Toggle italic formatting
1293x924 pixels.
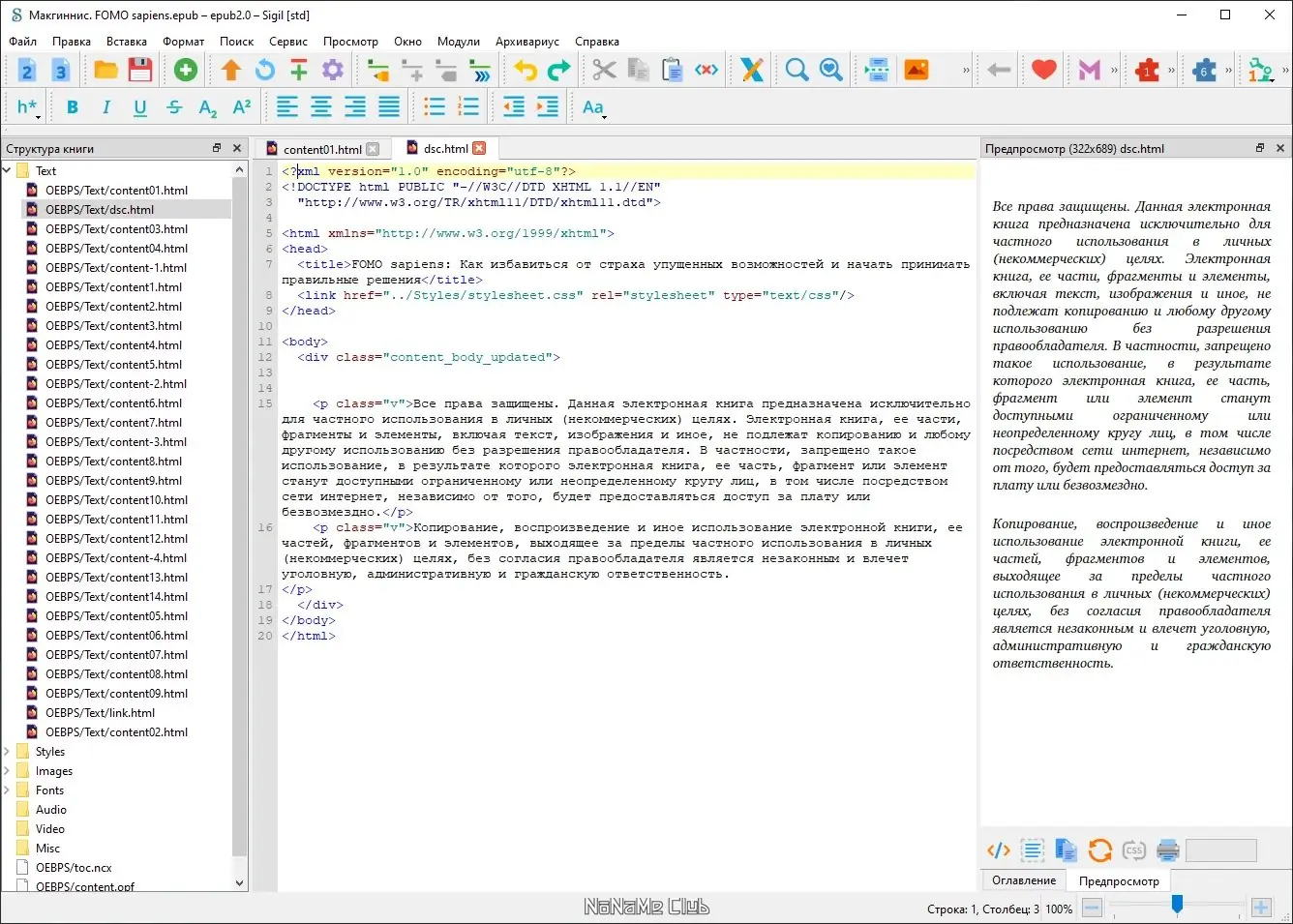coord(106,107)
